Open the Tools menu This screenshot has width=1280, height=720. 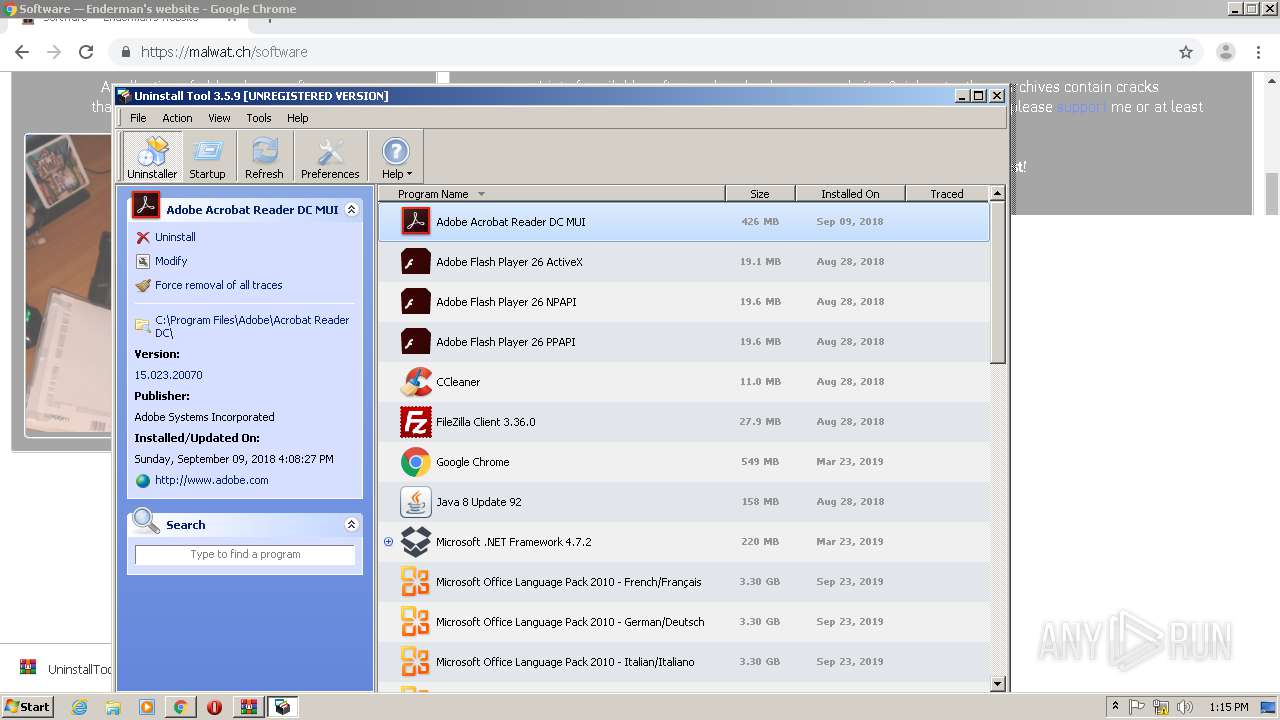(259, 118)
